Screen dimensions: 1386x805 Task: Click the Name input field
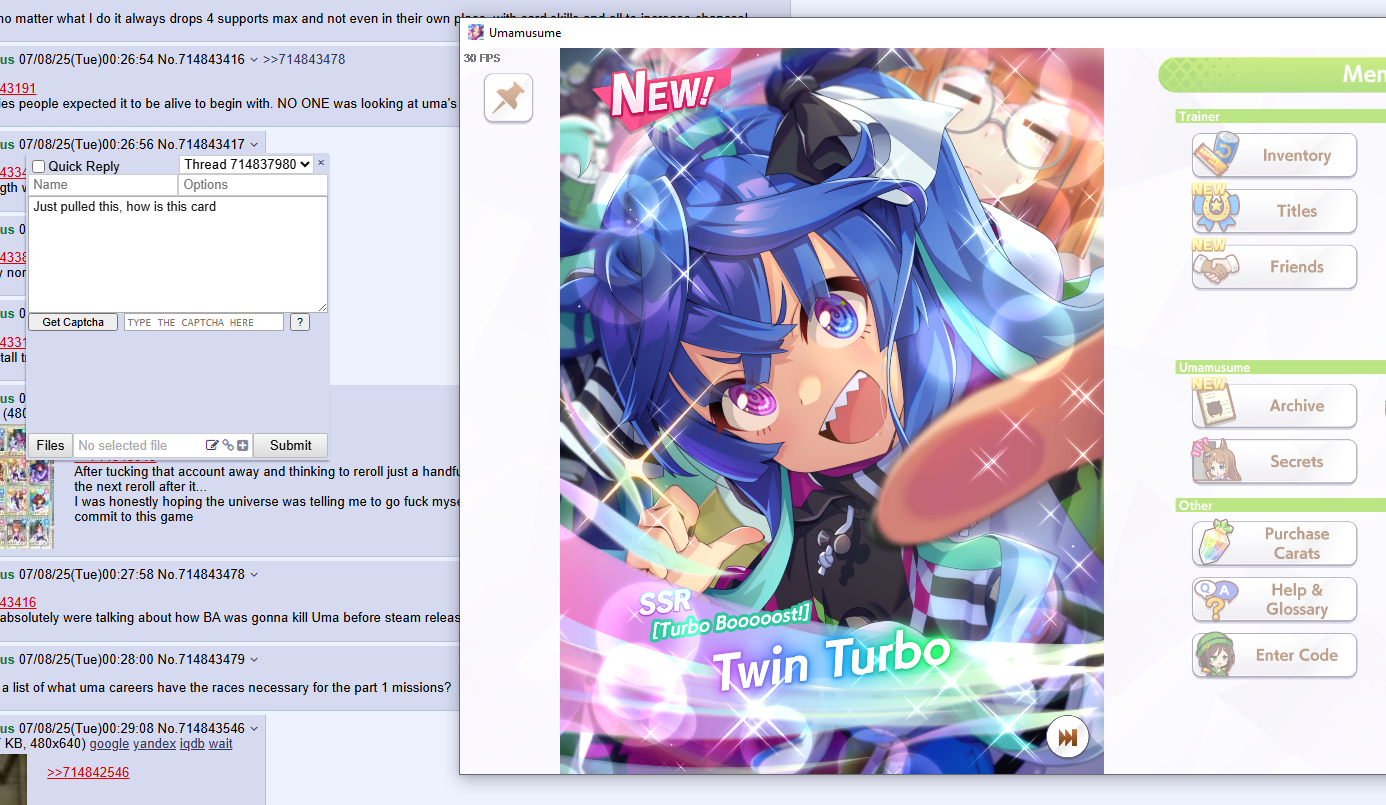tap(103, 185)
